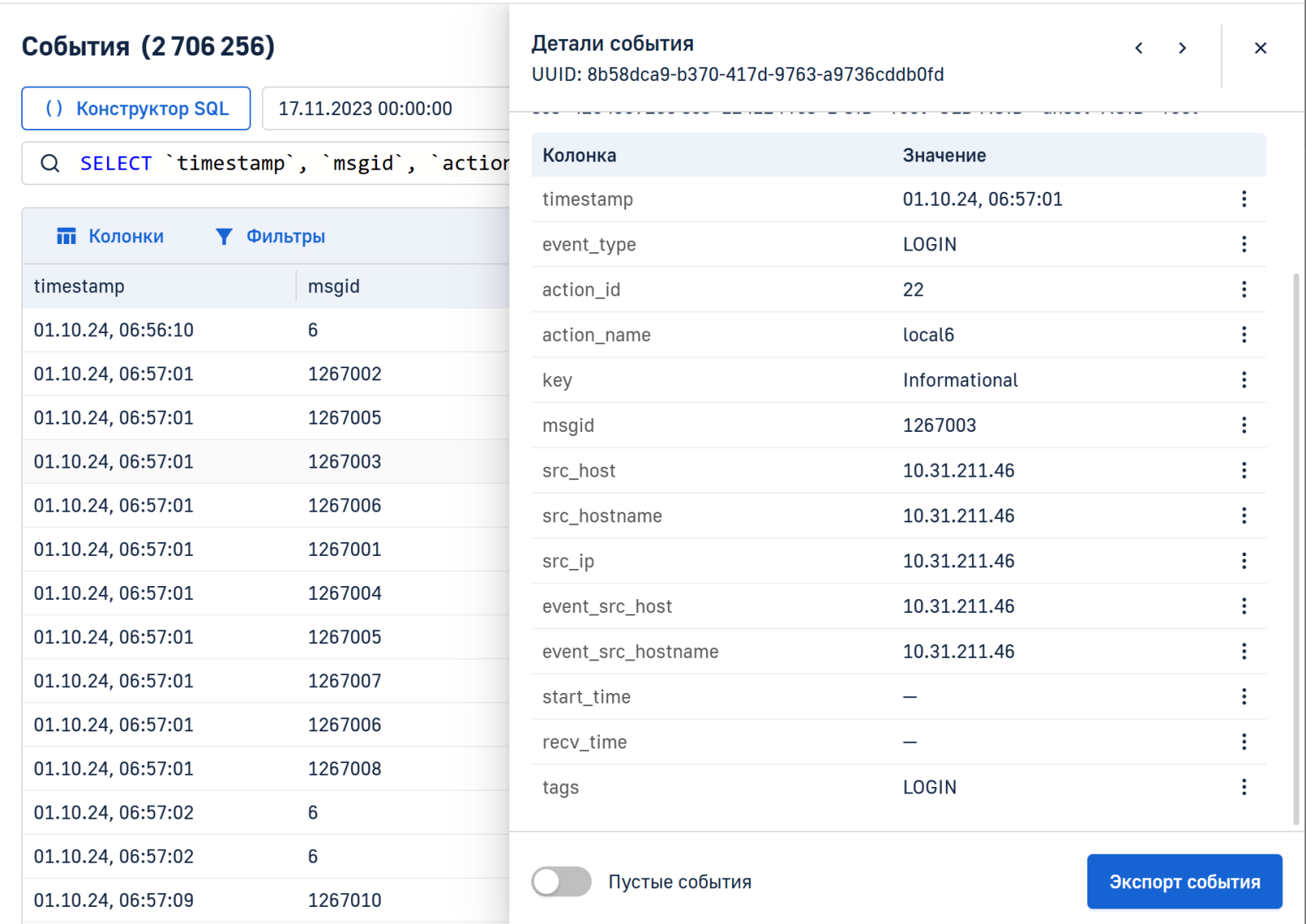Open kebab menu for the timestamp row
Viewport: 1306px width, 924px height.
[1243, 199]
